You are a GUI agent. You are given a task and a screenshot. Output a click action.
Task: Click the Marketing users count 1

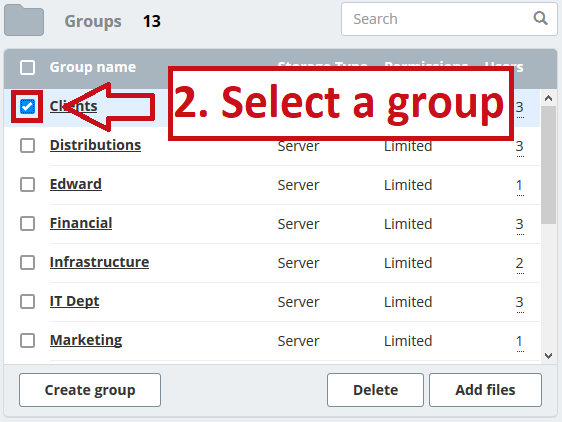(520, 342)
